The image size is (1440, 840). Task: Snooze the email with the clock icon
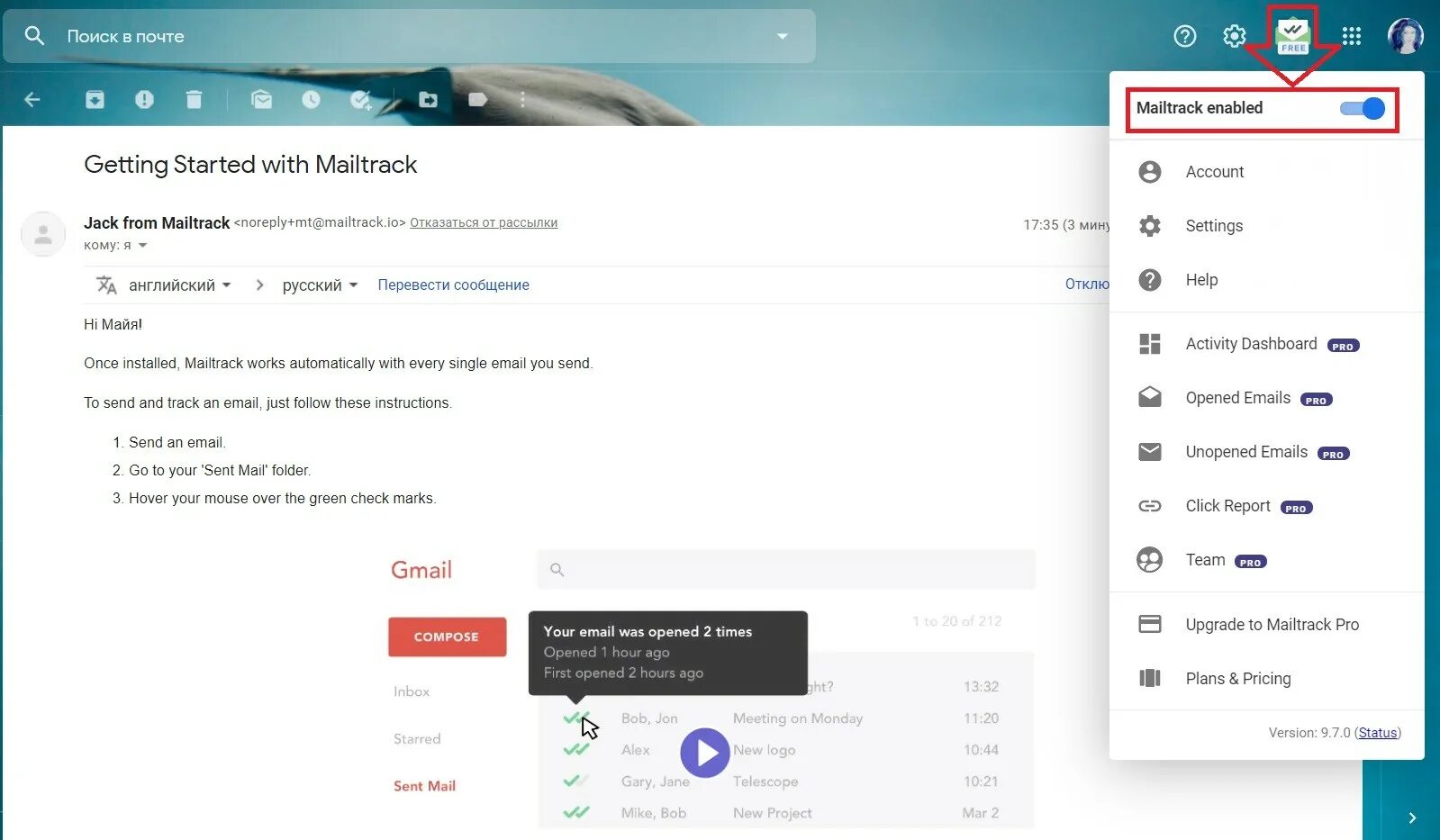[311, 99]
